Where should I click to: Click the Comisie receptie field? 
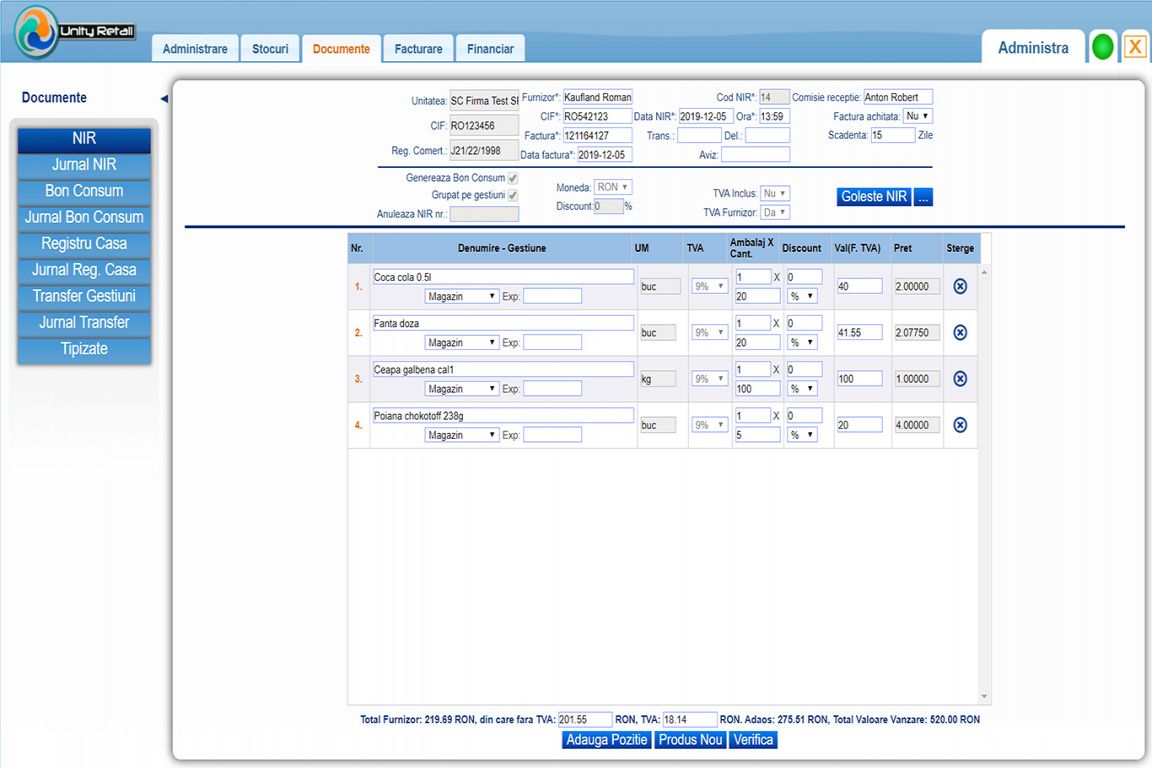point(898,97)
